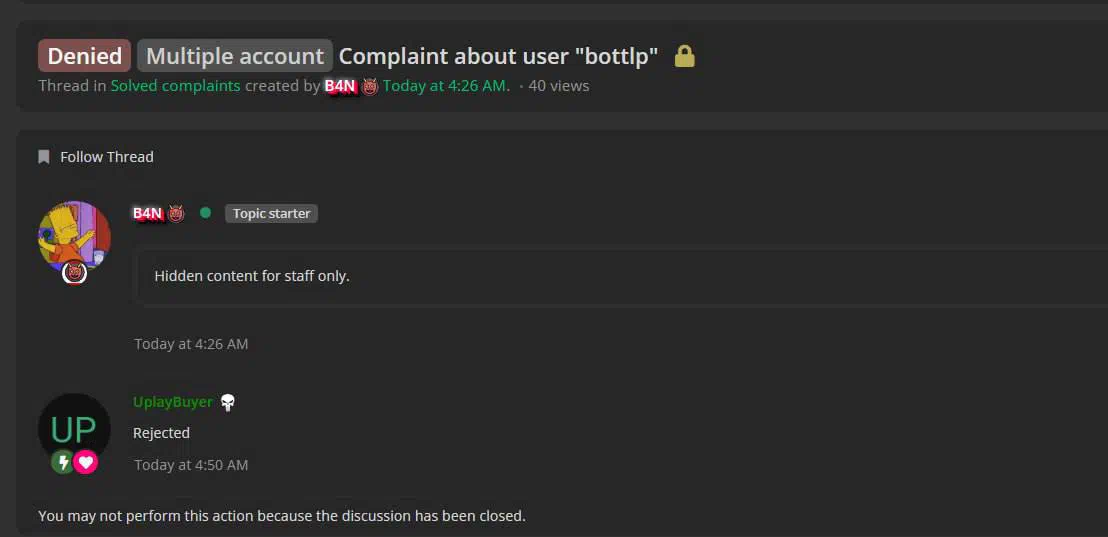This screenshot has width=1108, height=537.
Task: Click the devil badge on Bart Simpson avatar
Action: [x=74, y=272]
